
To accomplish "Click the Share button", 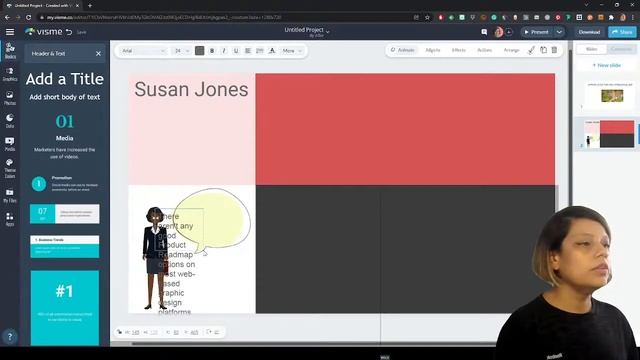I will point(622,32).
